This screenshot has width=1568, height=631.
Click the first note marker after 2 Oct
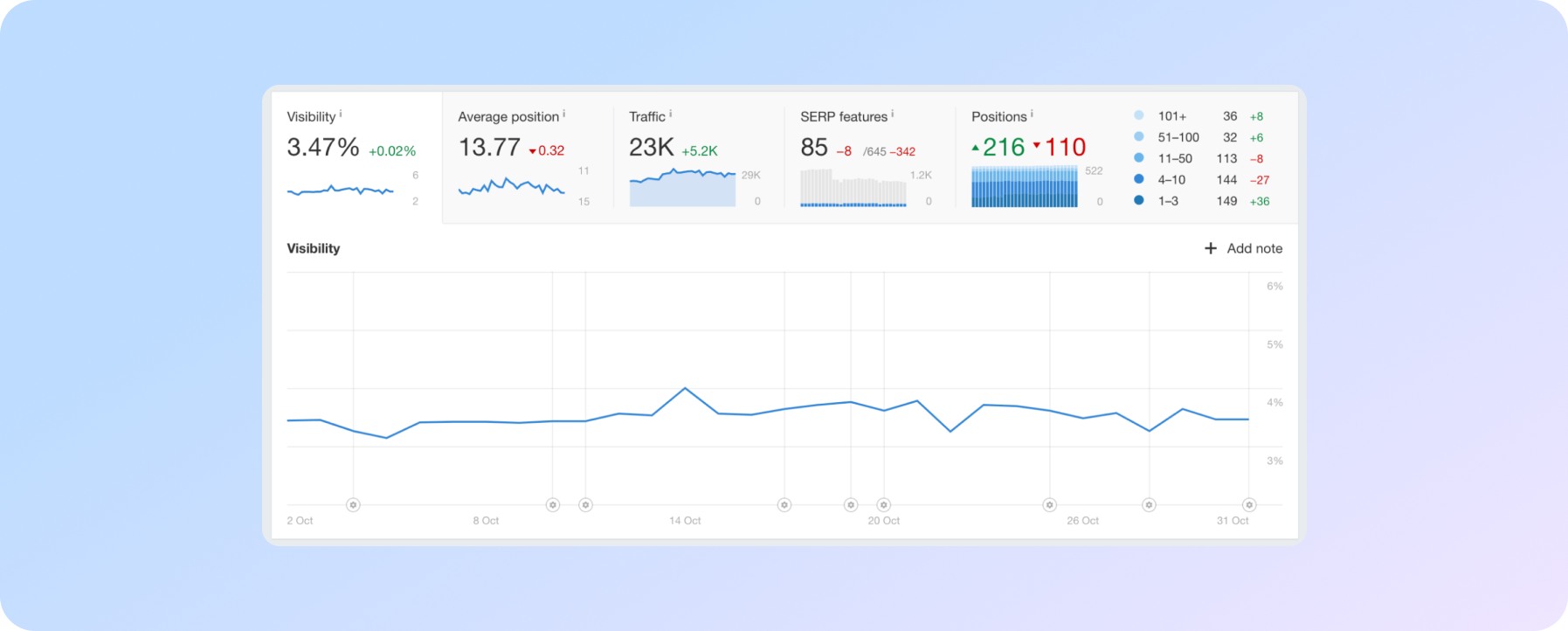coord(353,505)
